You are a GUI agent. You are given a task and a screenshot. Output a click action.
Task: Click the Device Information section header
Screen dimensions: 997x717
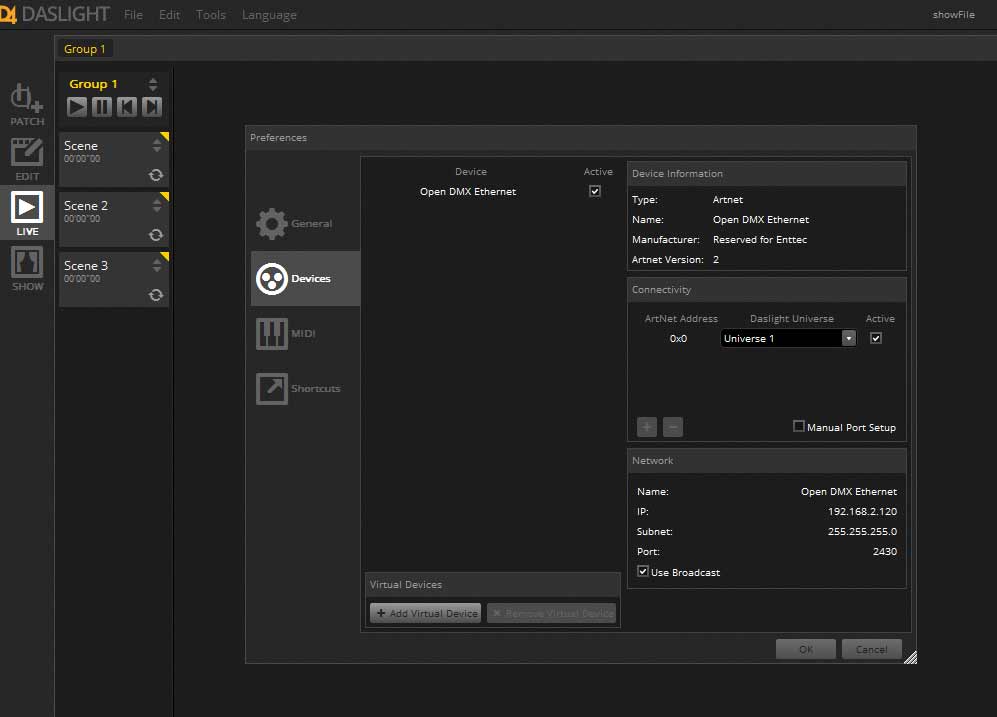767,174
